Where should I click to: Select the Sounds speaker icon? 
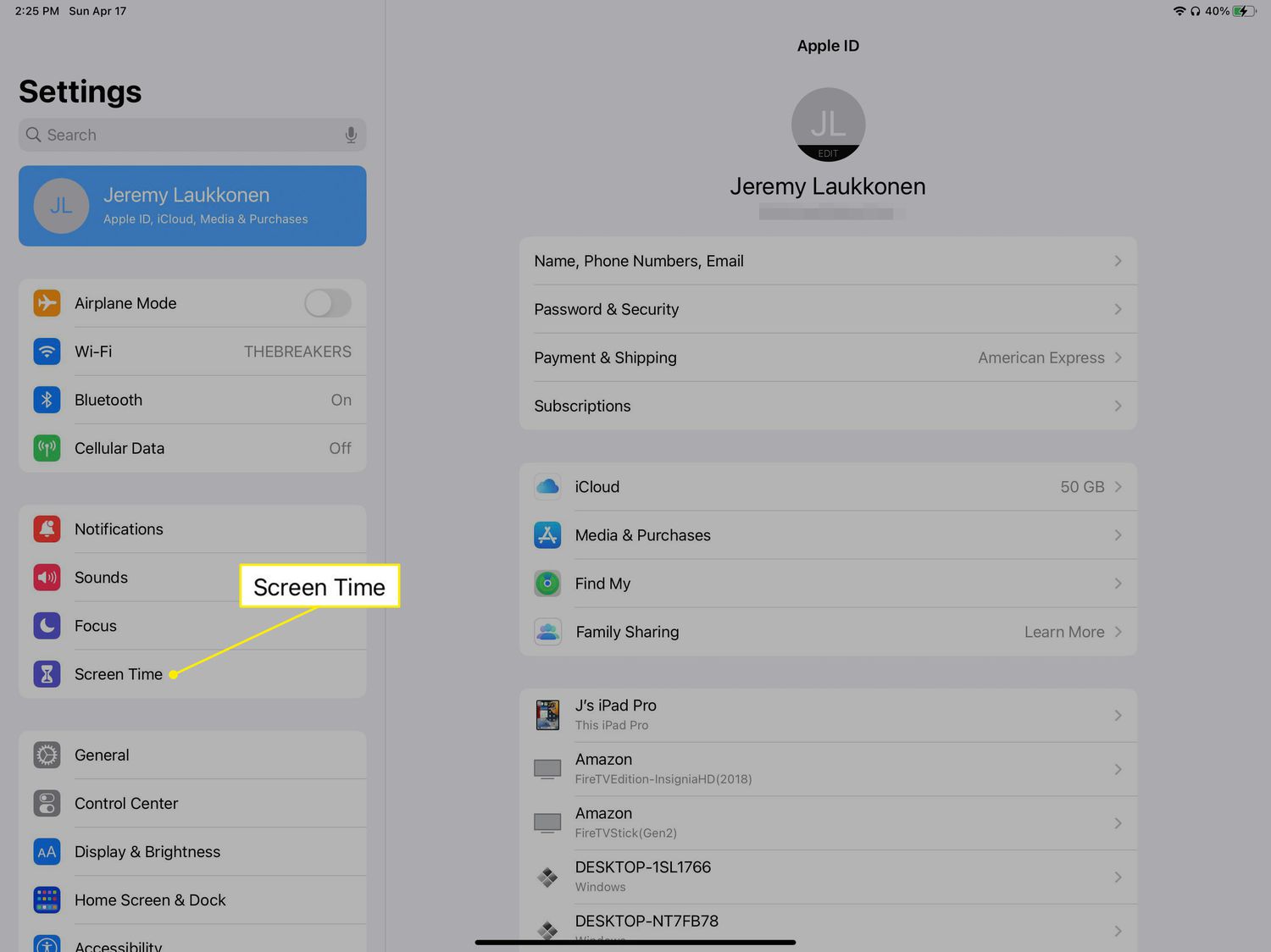pyautogui.click(x=47, y=578)
